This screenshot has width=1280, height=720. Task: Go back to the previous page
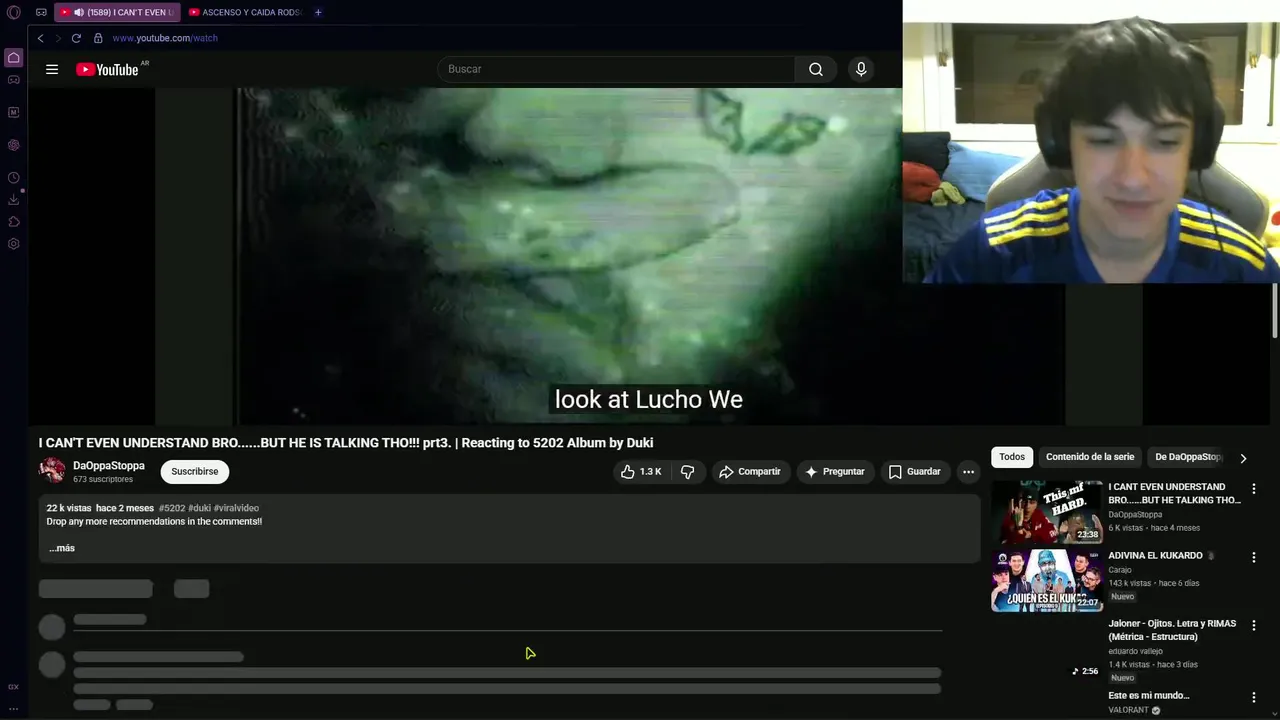pos(40,38)
